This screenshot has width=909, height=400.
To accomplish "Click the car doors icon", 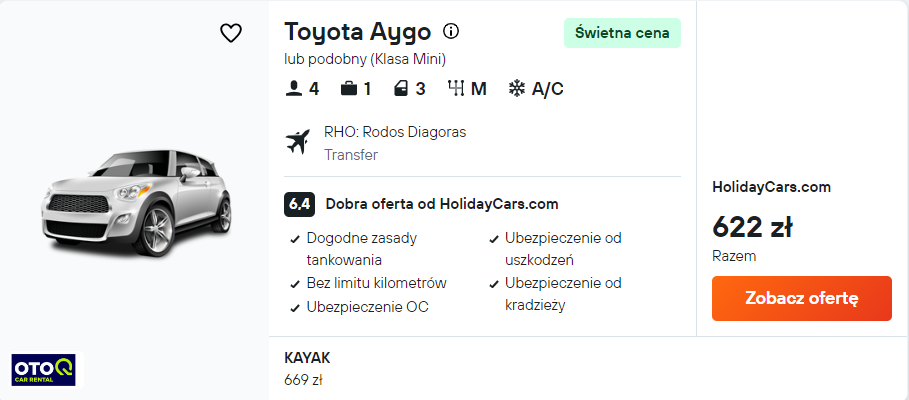I will (x=401, y=89).
